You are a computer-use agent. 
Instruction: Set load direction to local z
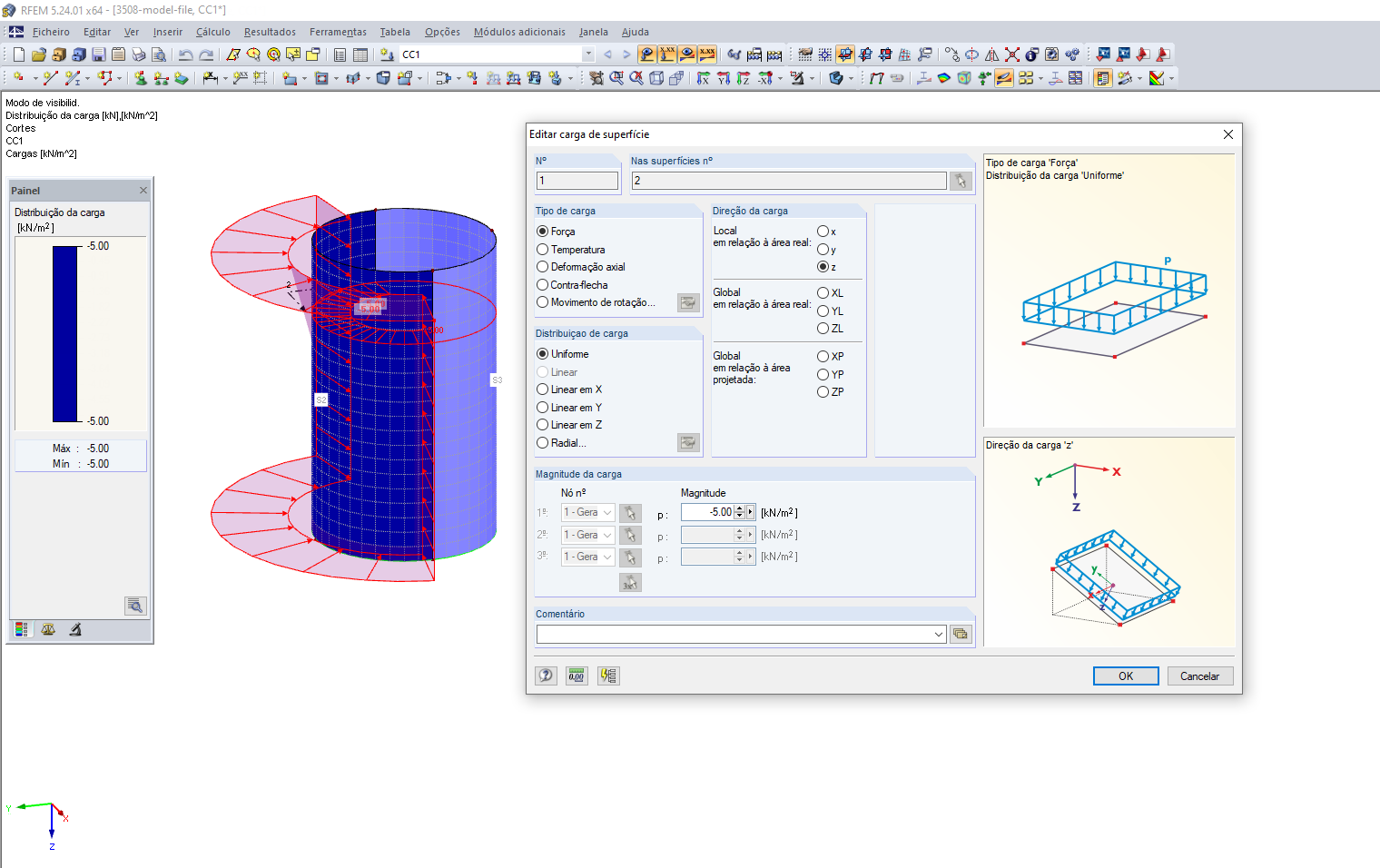point(827,267)
